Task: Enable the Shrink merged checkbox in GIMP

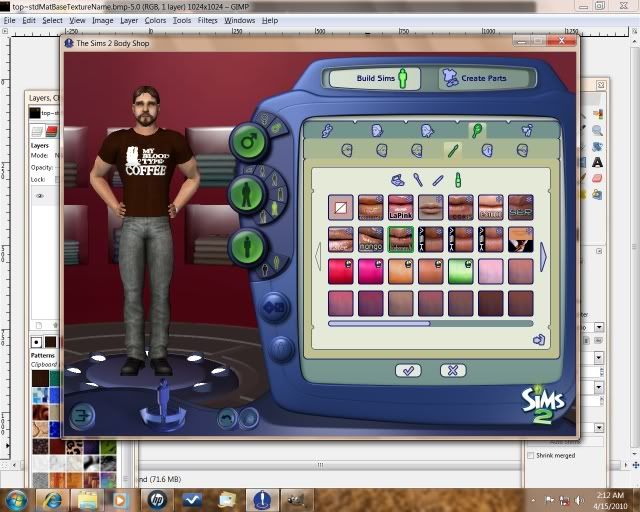Action: pos(531,455)
